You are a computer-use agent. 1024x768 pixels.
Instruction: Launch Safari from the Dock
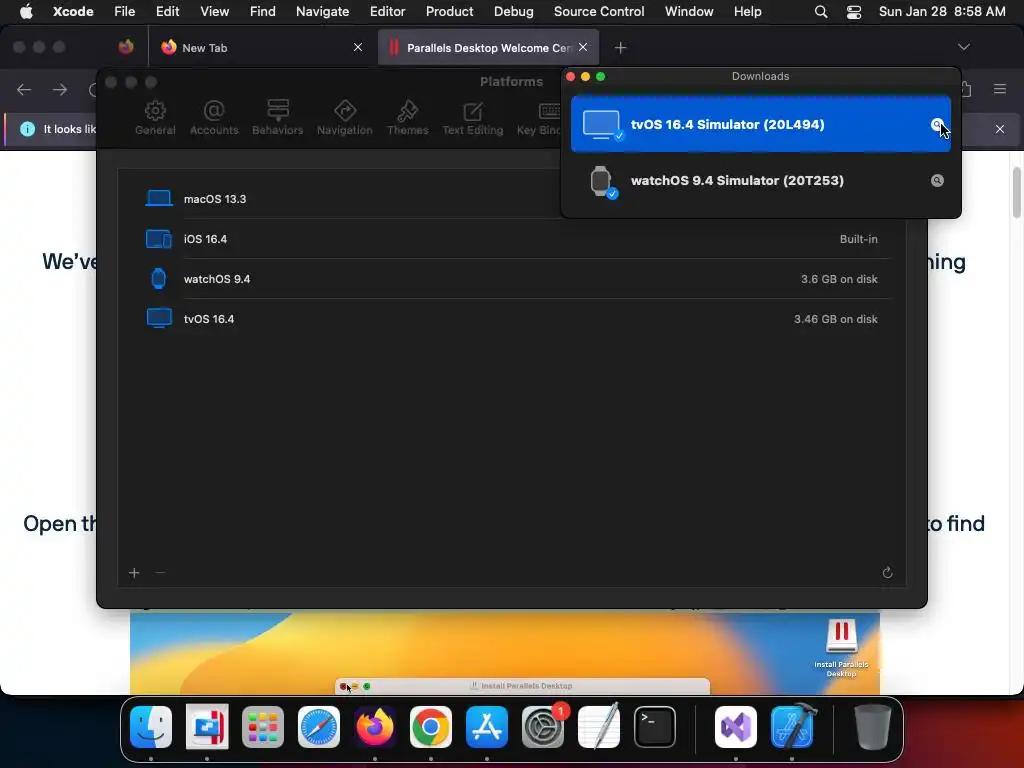tap(319, 727)
